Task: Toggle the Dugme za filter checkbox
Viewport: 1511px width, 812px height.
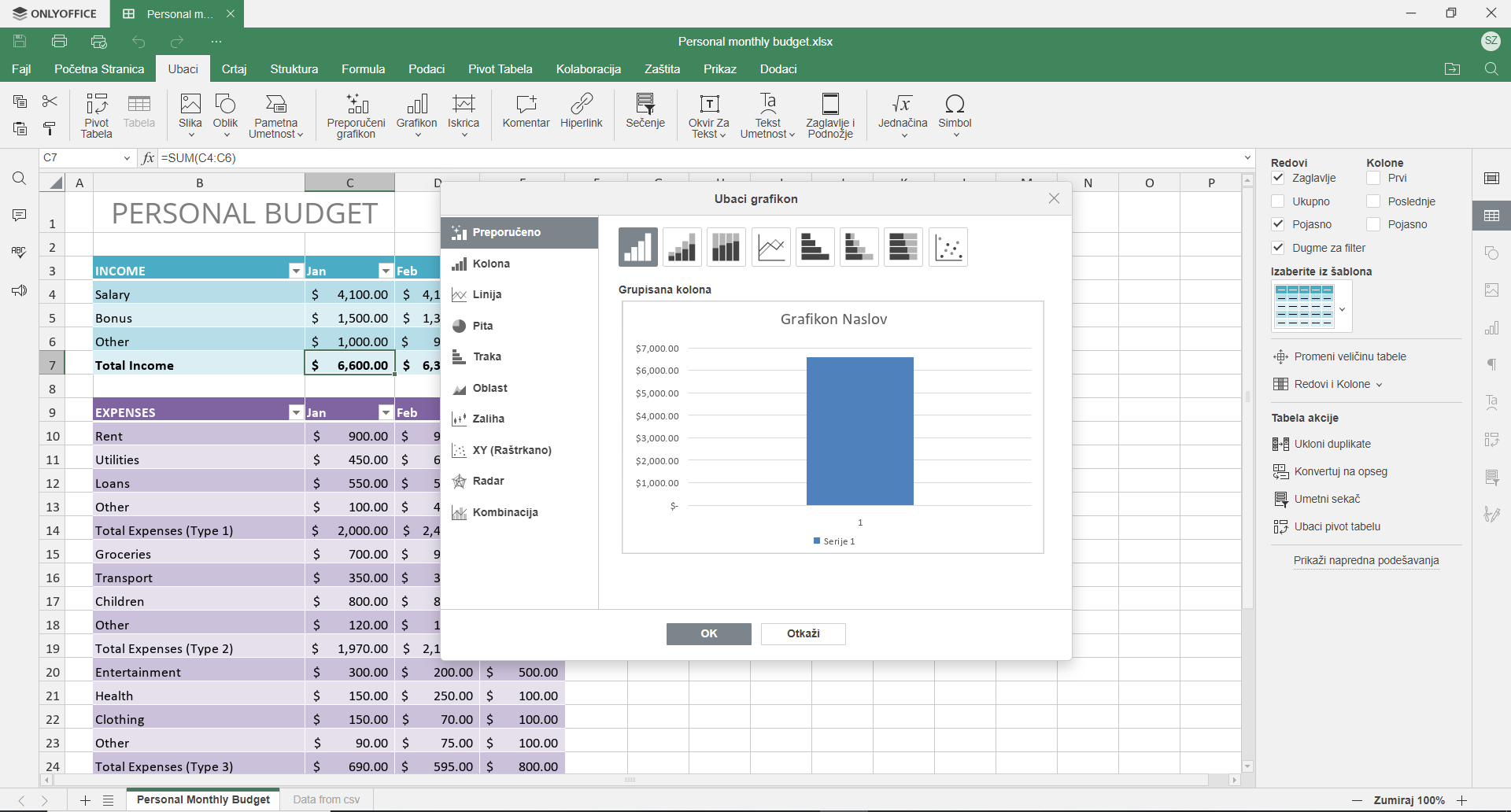Action: tap(1279, 247)
